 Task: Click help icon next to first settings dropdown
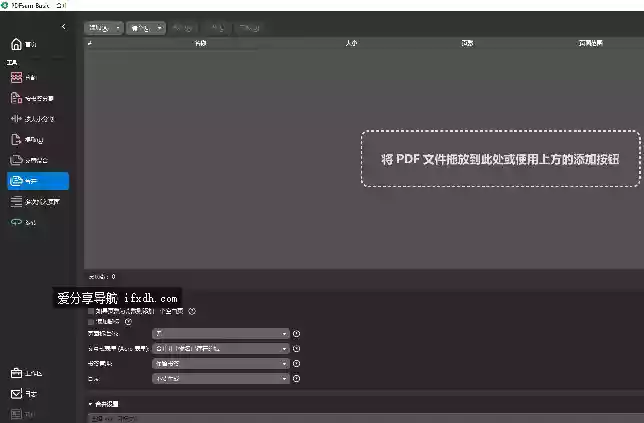[x=297, y=334]
